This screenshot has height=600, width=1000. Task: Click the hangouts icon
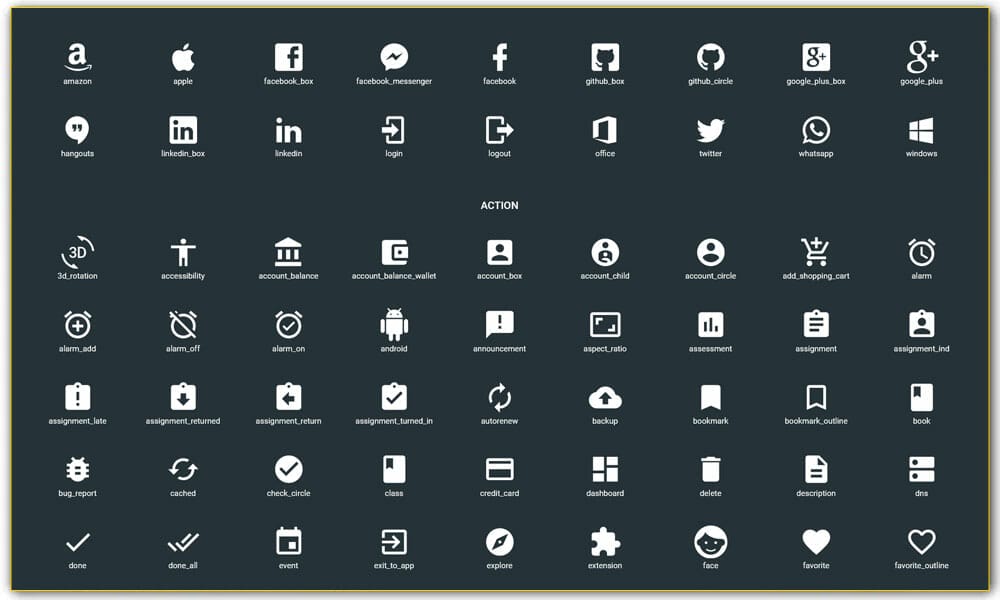tap(78, 130)
